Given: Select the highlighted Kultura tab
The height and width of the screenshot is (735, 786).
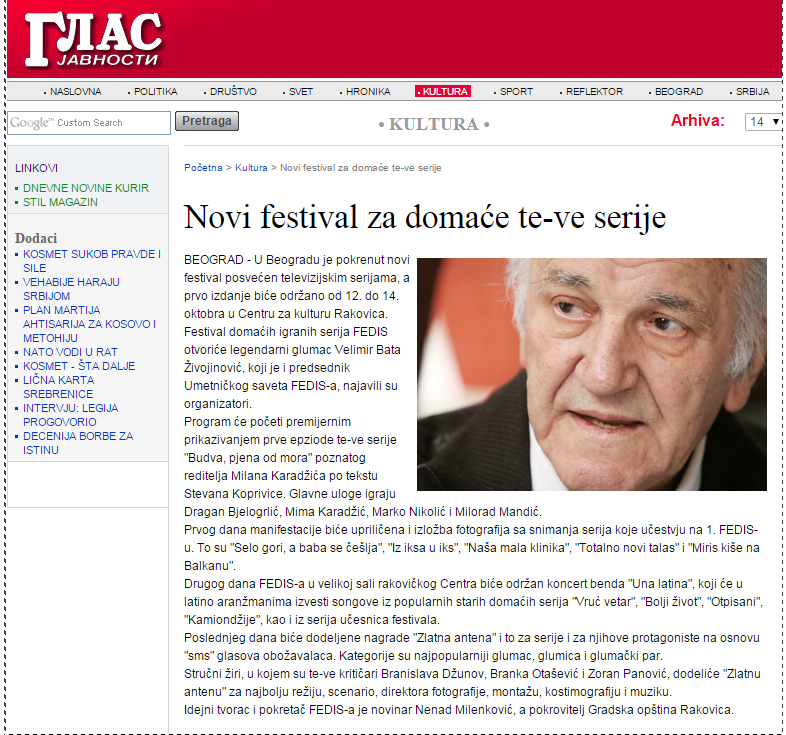Looking at the screenshot, I should pyautogui.click(x=444, y=91).
